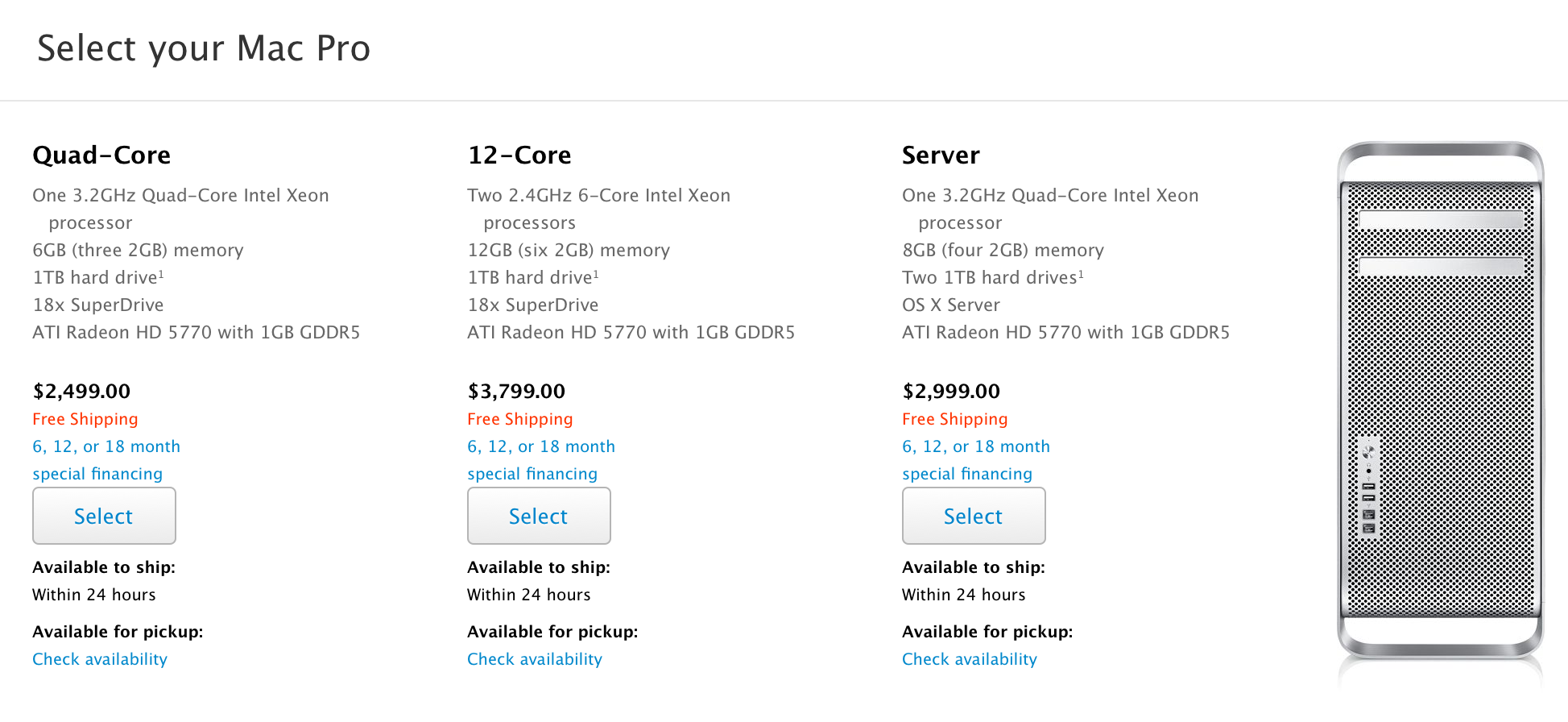Click the $3,799.00 price of 12-Core

[x=516, y=391]
